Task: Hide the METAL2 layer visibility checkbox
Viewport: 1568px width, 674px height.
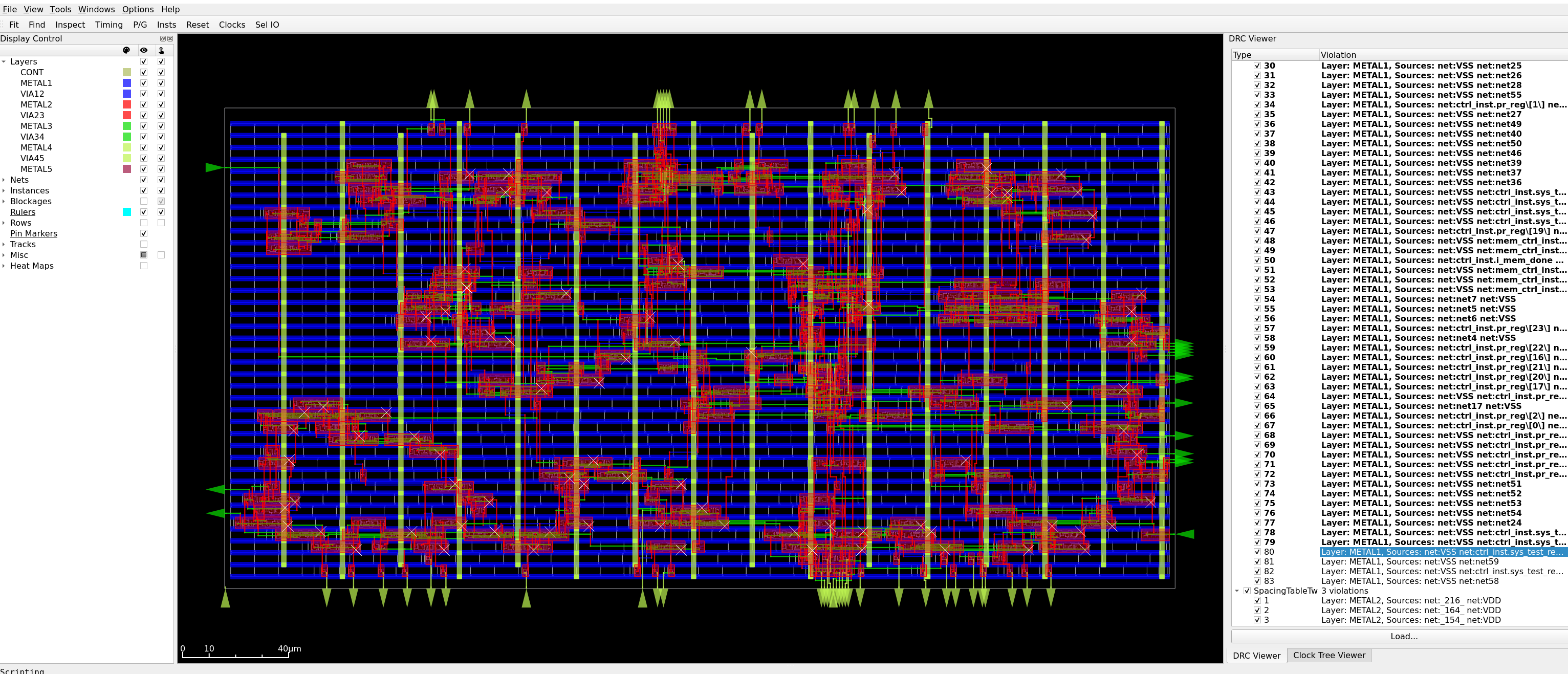Action: click(x=144, y=105)
